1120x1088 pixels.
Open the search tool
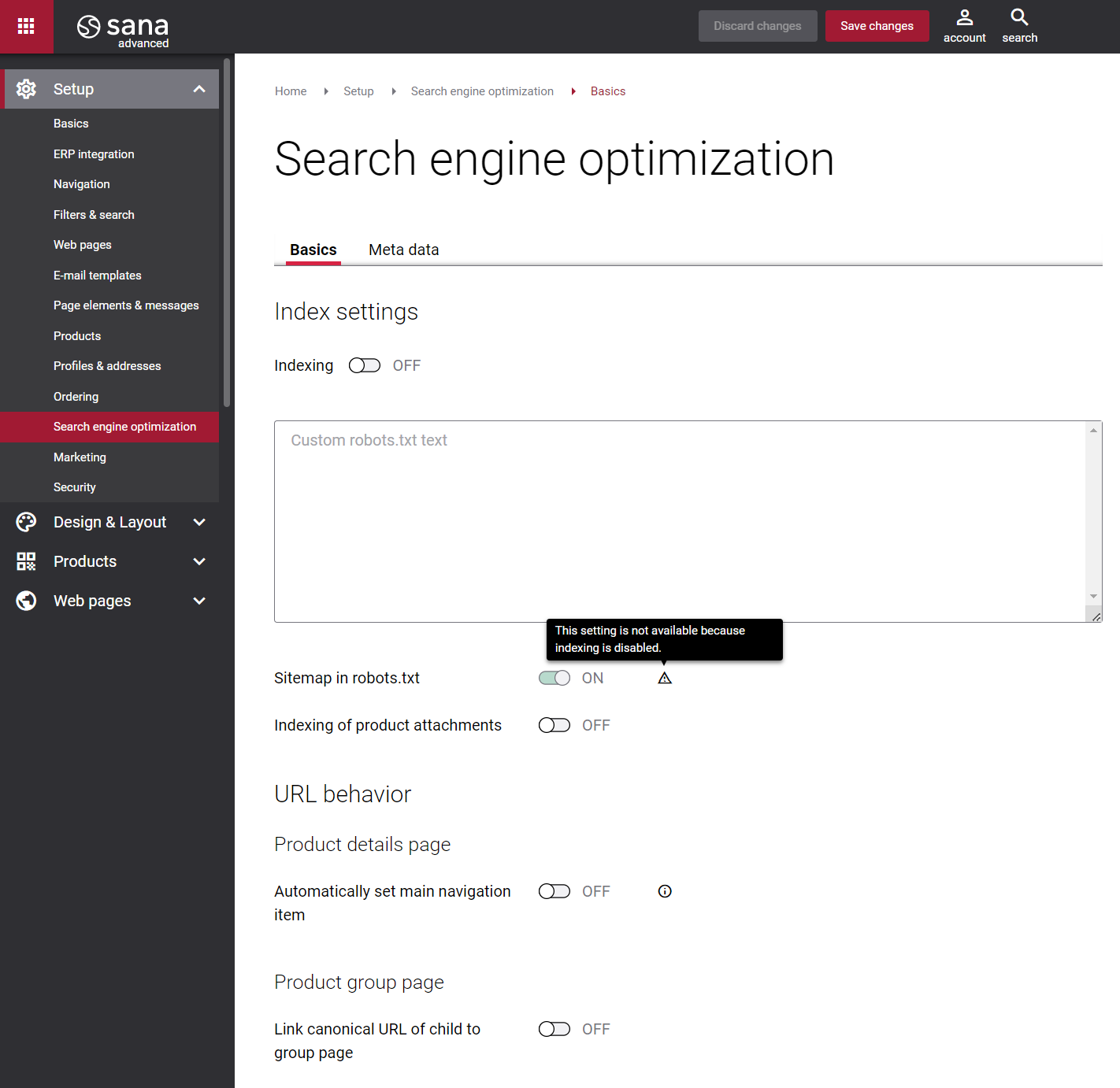pos(1019,26)
